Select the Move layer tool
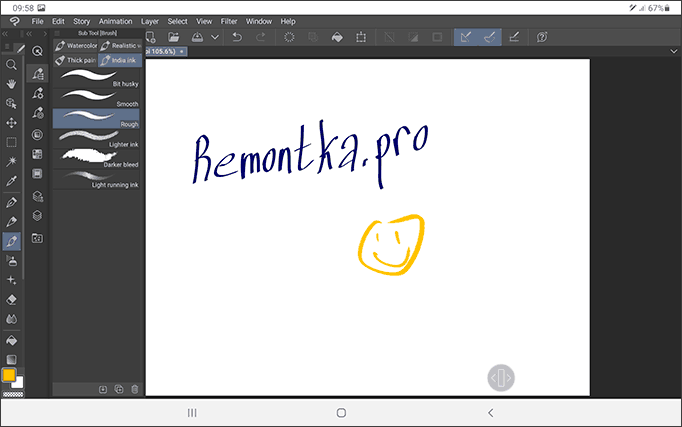The height and width of the screenshot is (427, 682). 11,123
